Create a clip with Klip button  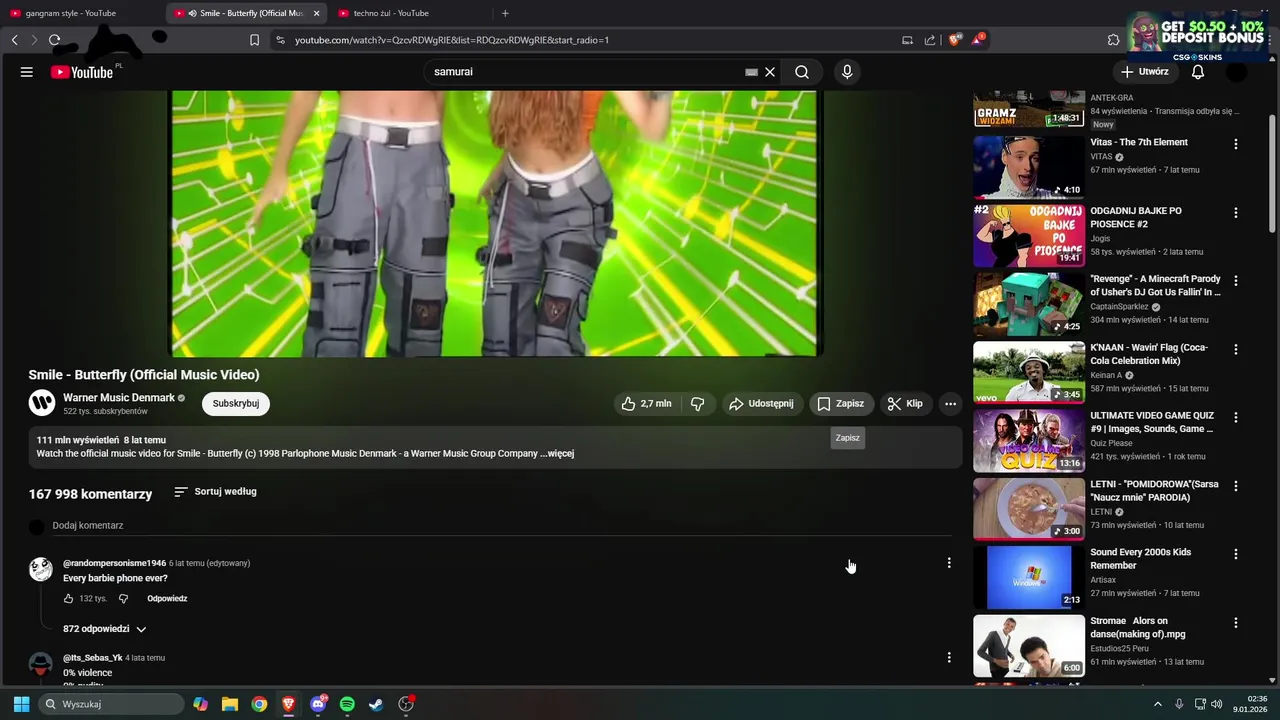(905, 404)
